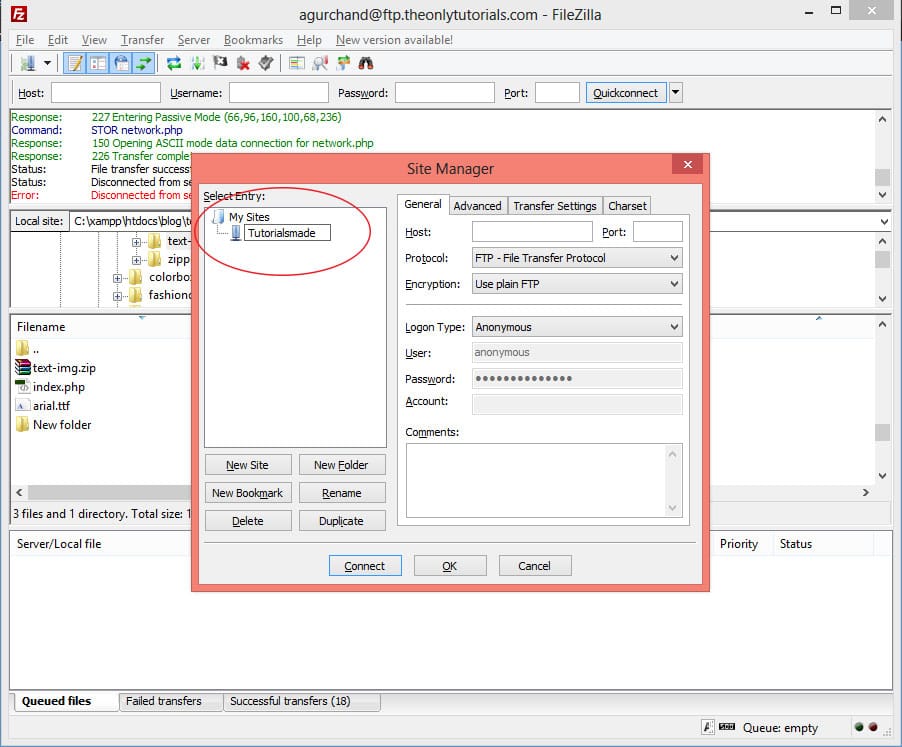902x747 pixels.
Task: Click the Connect button
Action: 365,566
